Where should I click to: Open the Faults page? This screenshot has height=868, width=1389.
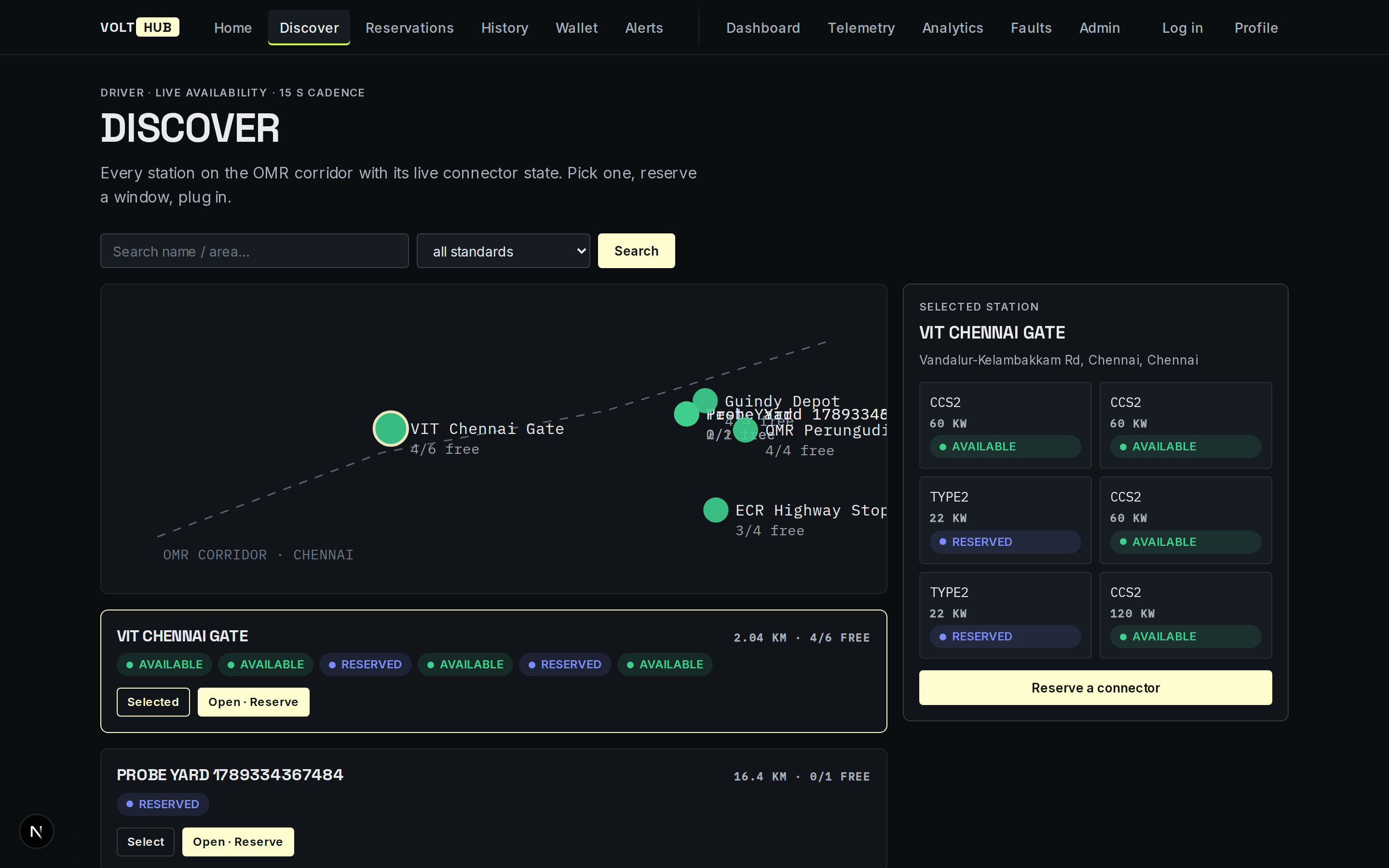(1031, 27)
